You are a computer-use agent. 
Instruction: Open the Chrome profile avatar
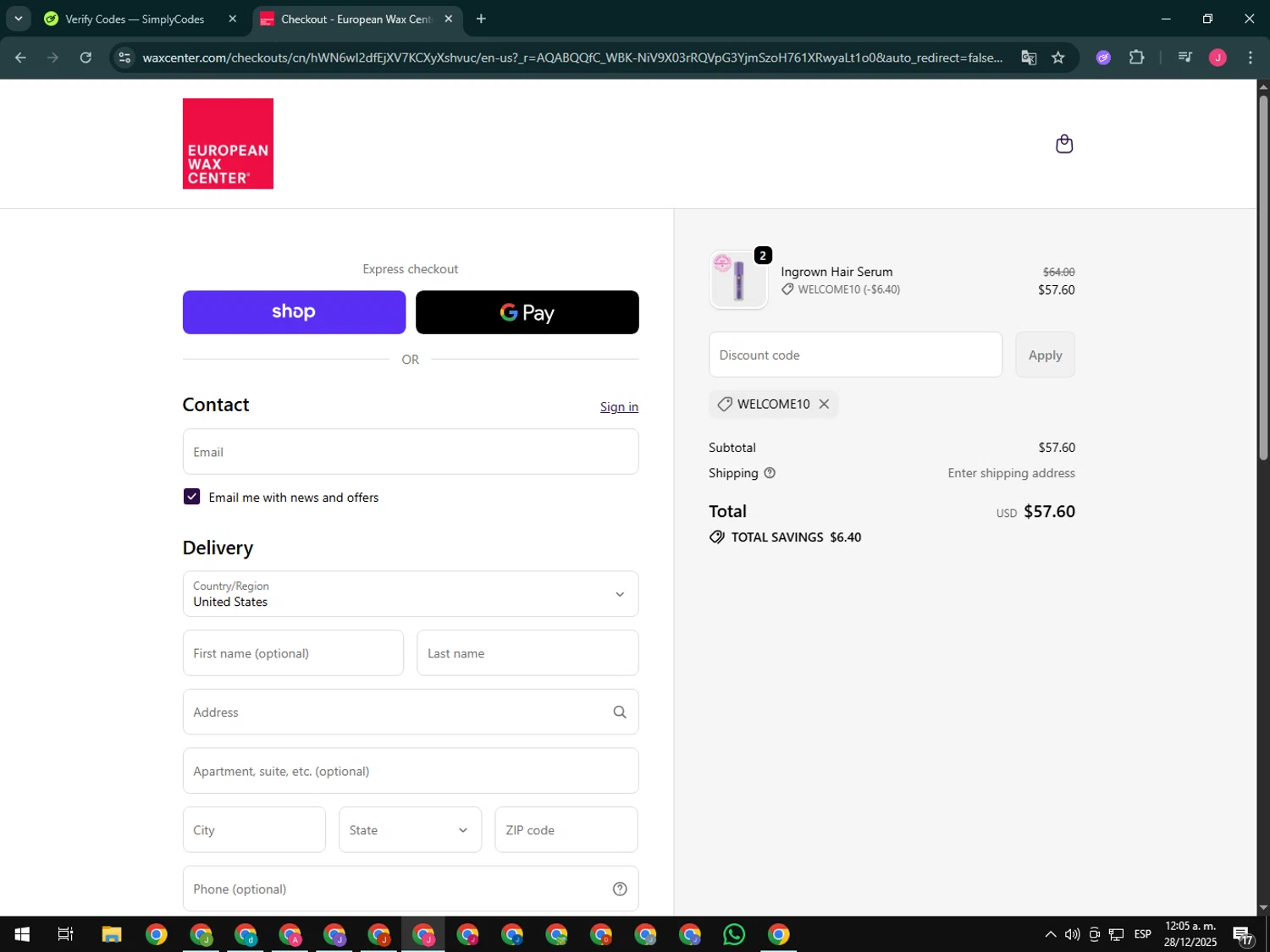(1218, 58)
